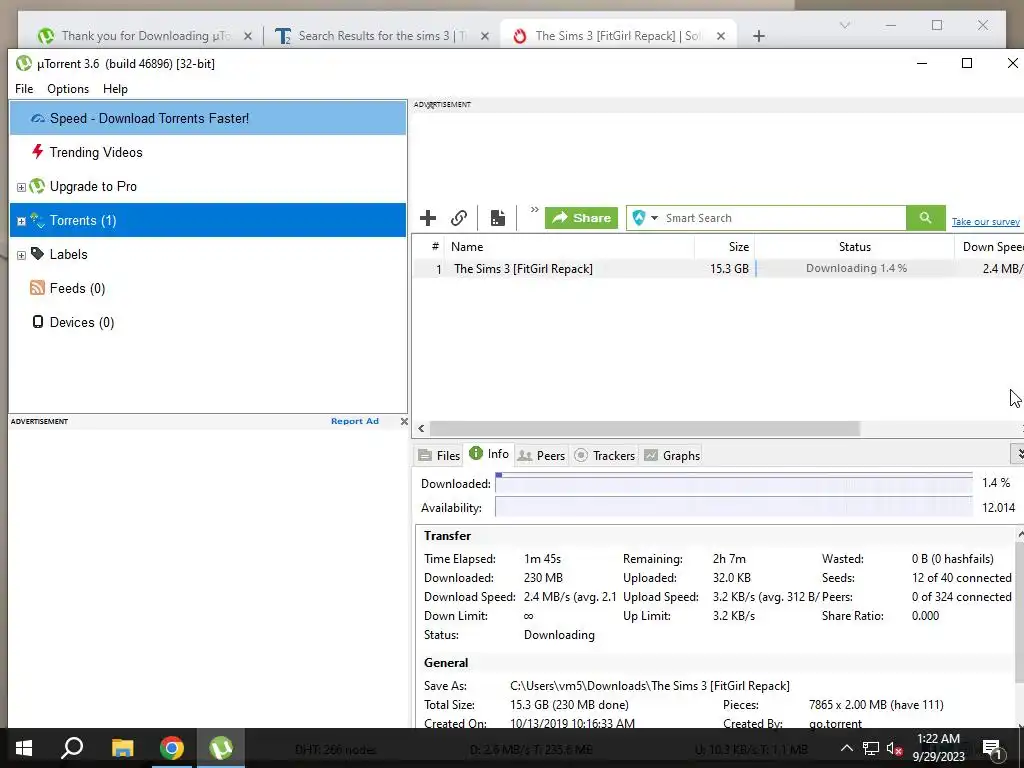Switch to the Peers tab
1024x768 pixels.
pyautogui.click(x=541, y=455)
